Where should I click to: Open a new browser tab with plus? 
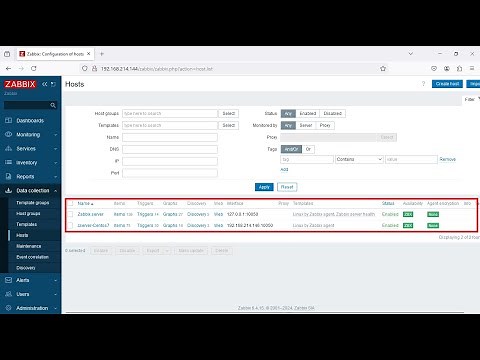(102, 54)
